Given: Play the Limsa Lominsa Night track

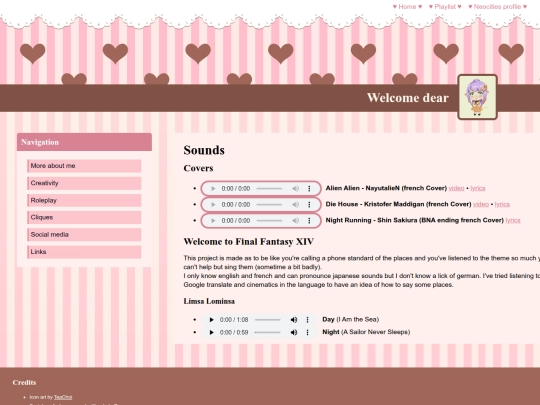Looking at the screenshot, I should [211, 332].
